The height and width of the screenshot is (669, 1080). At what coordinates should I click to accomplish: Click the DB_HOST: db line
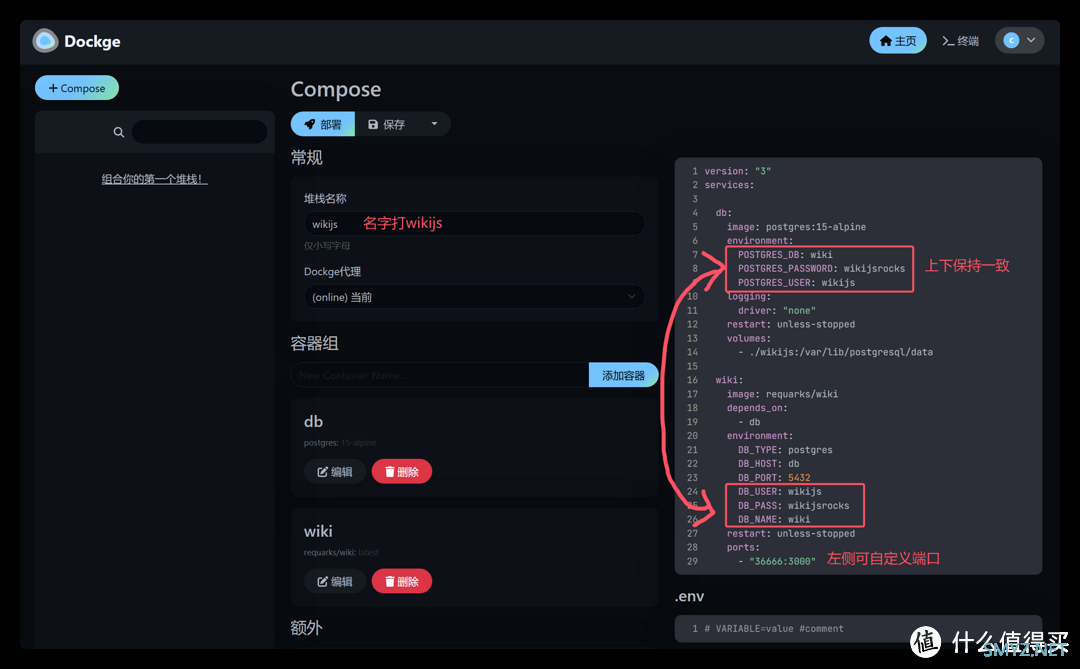pyautogui.click(x=768, y=464)
